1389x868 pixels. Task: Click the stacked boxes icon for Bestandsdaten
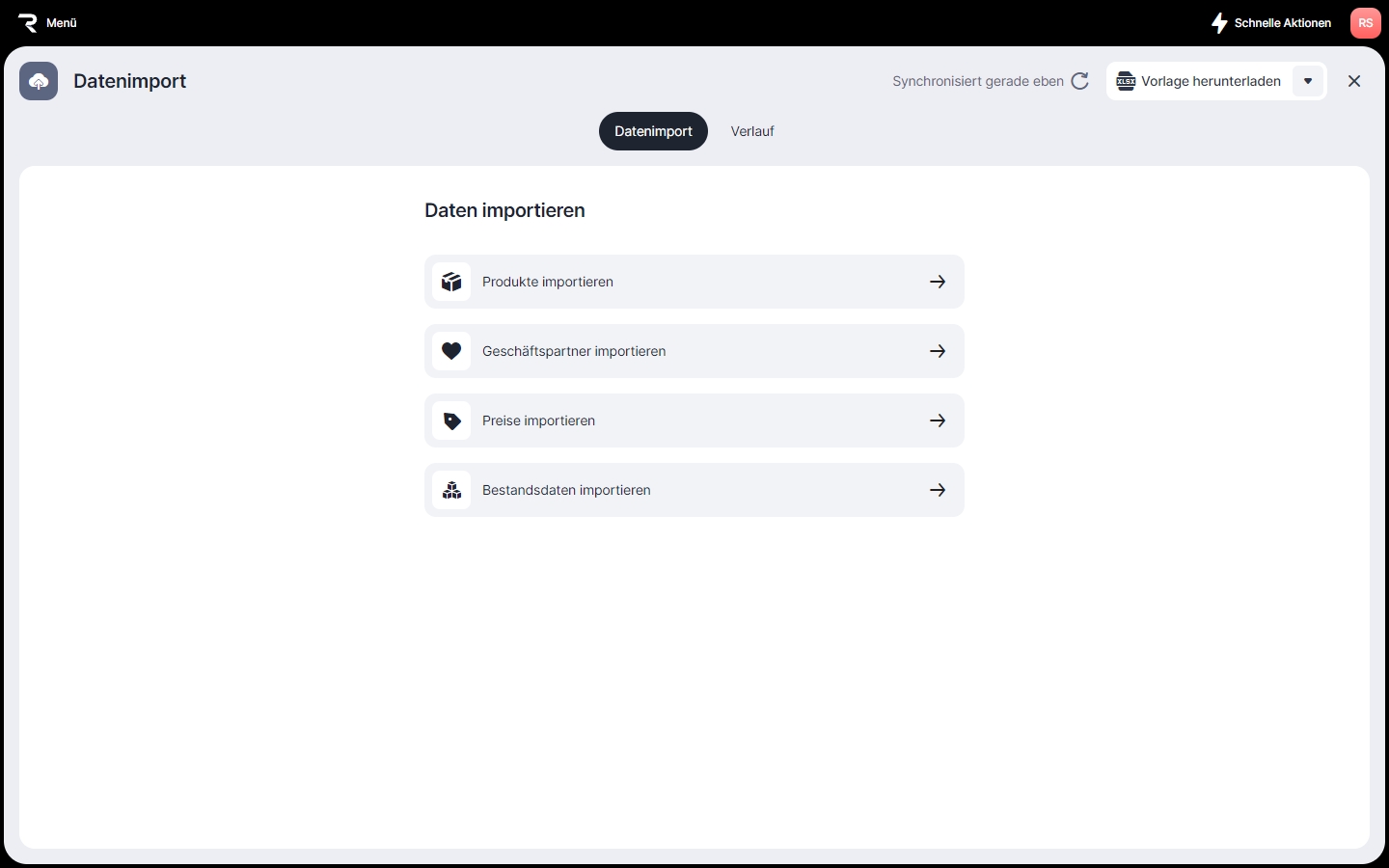pos(451,490)
